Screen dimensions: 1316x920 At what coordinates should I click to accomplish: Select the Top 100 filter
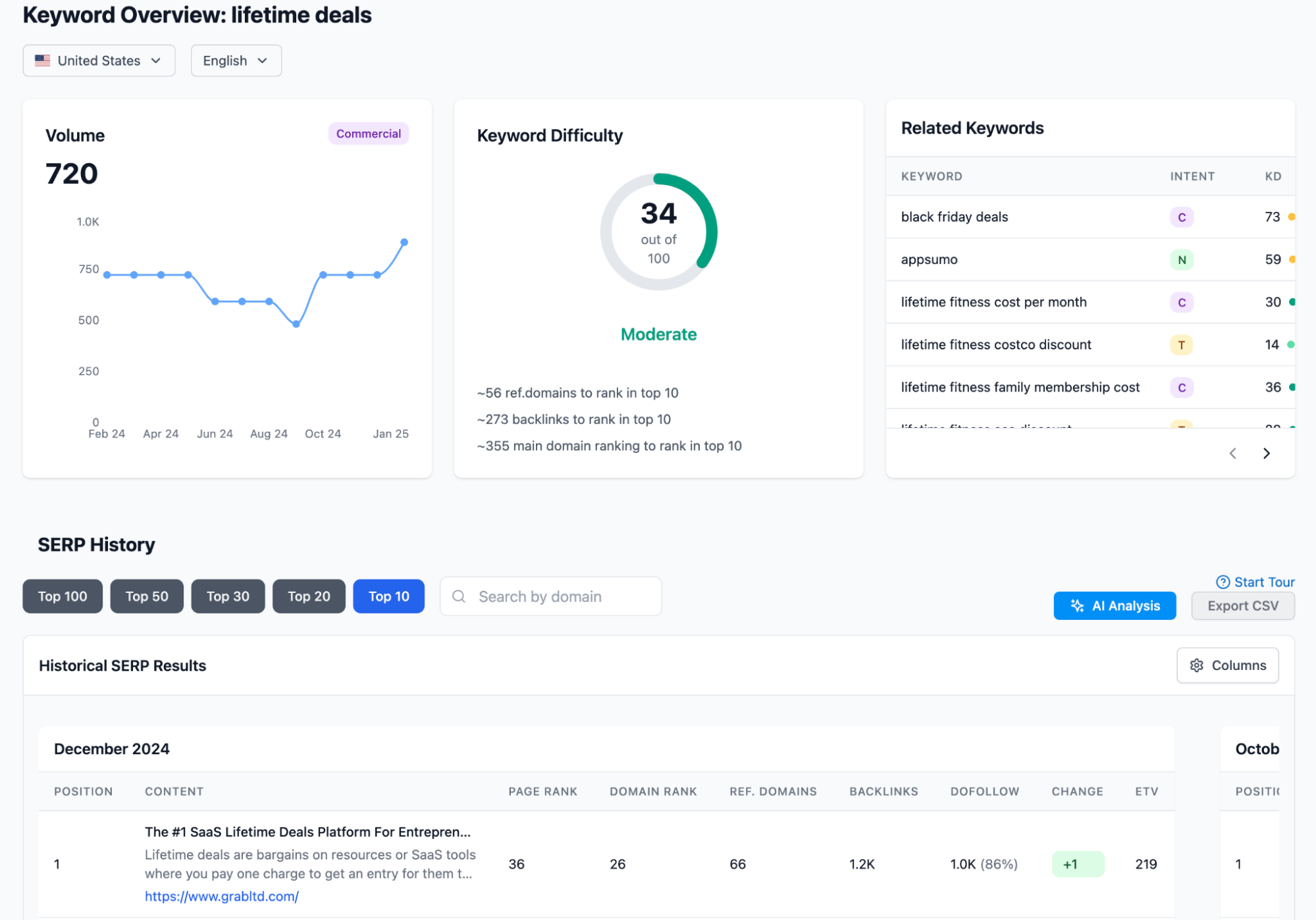click(62, 596)
